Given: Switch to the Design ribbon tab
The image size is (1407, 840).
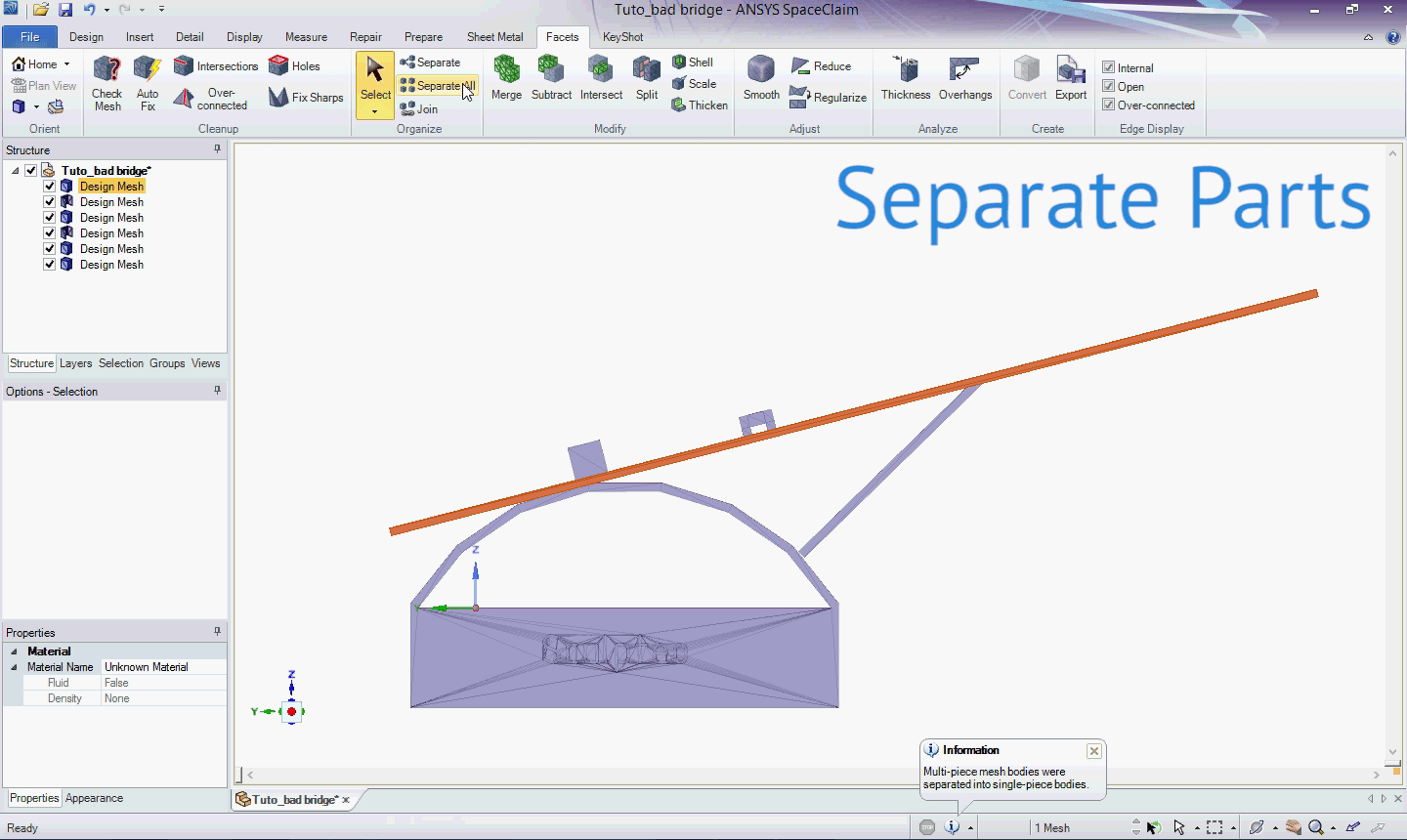Looking at the screenshot, I should (x=86, y=37).
